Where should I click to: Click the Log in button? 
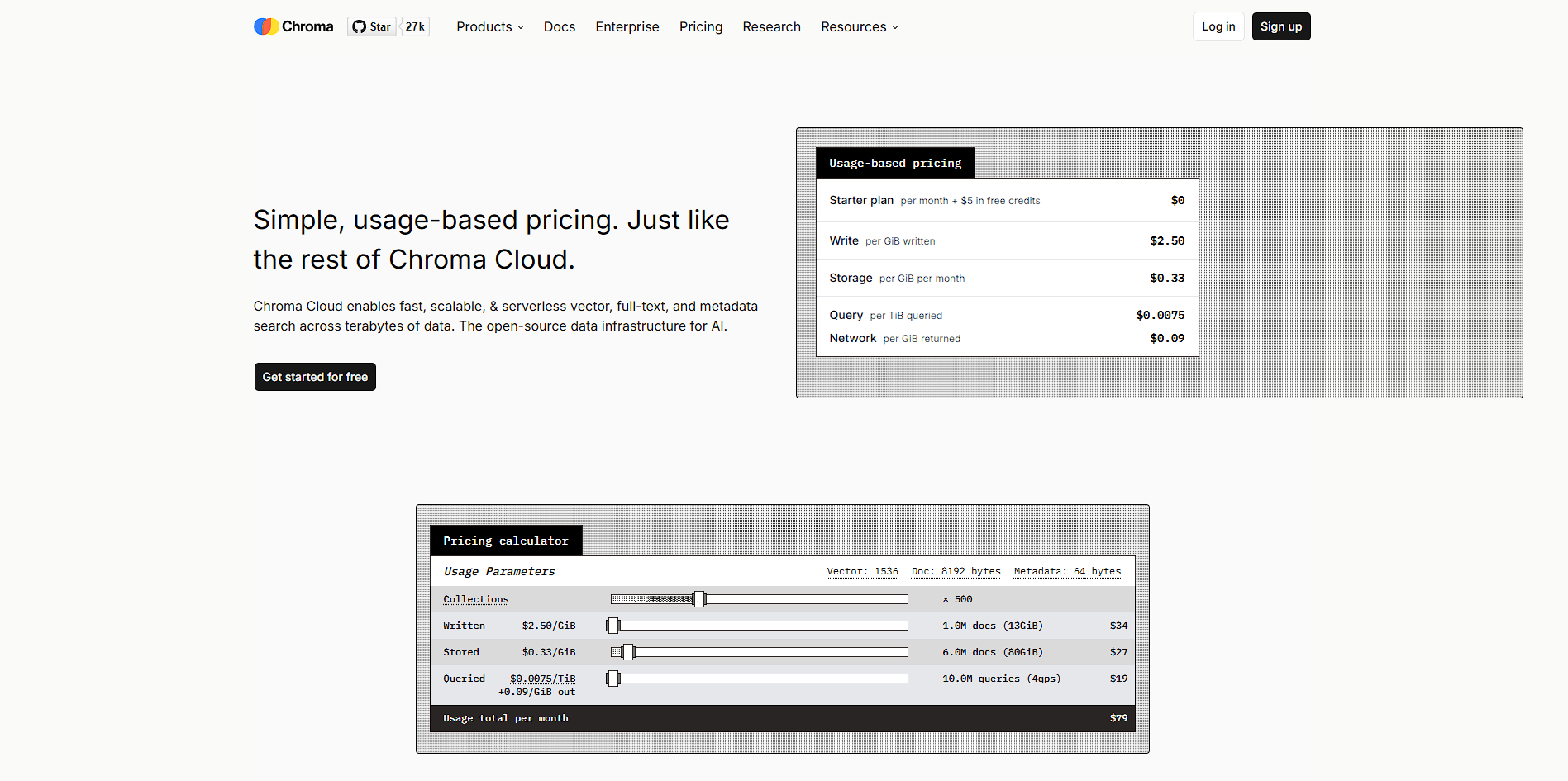click(x=1218, y=26)
